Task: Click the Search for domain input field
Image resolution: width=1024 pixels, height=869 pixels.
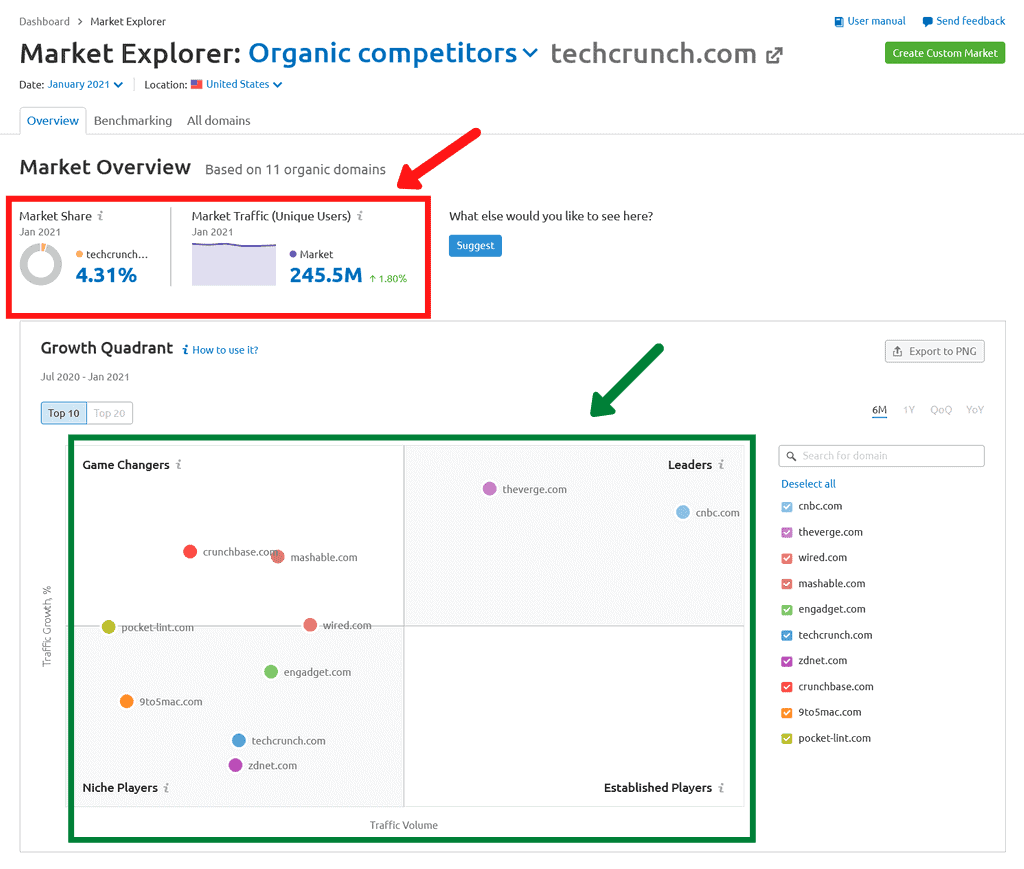Action: 882,456
